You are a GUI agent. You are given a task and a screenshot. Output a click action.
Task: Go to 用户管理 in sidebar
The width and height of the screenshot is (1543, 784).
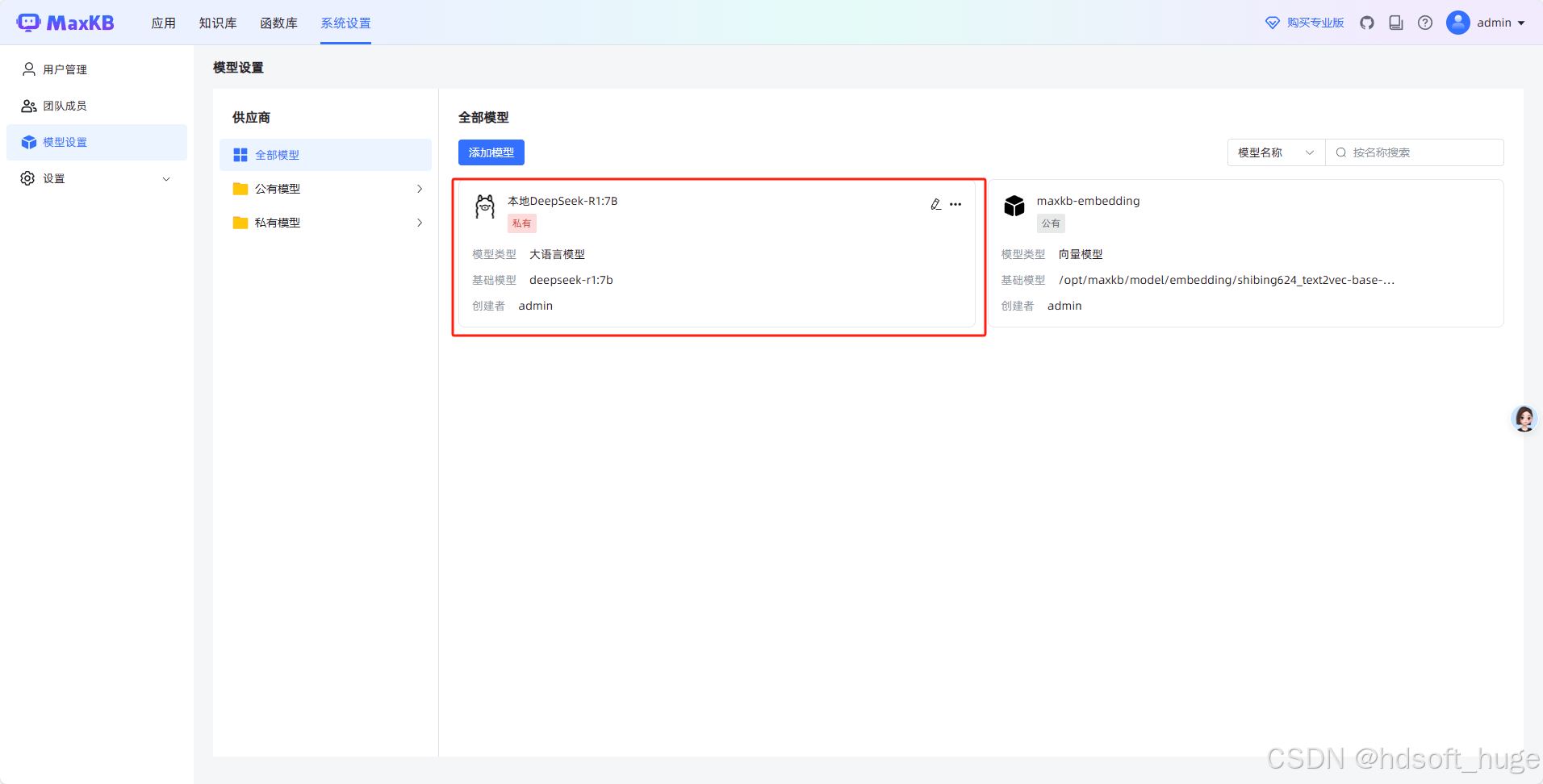point(97,69)
